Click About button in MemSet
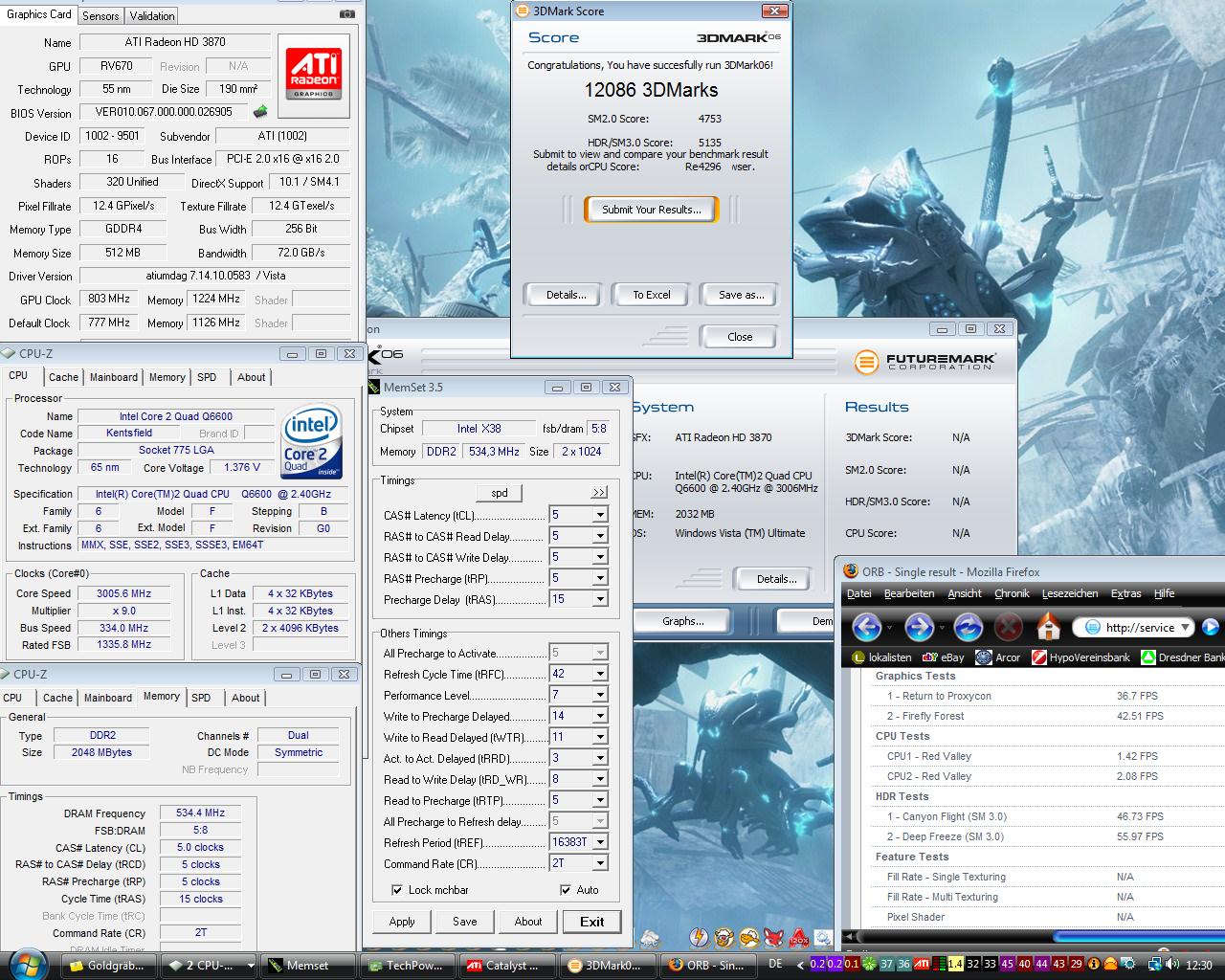1225x980 pixels. point(528,922)
